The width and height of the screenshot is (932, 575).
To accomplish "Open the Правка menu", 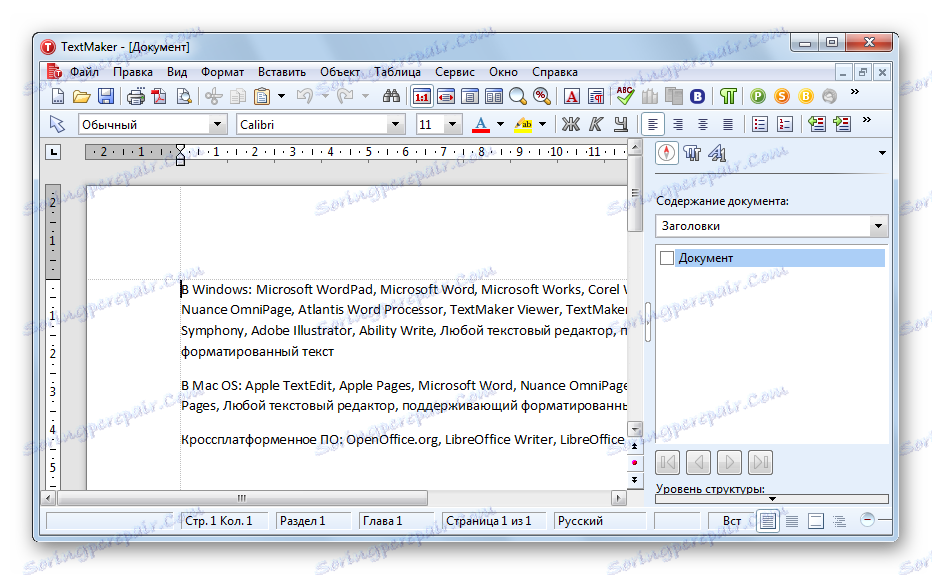I will (x=133, y=72).
